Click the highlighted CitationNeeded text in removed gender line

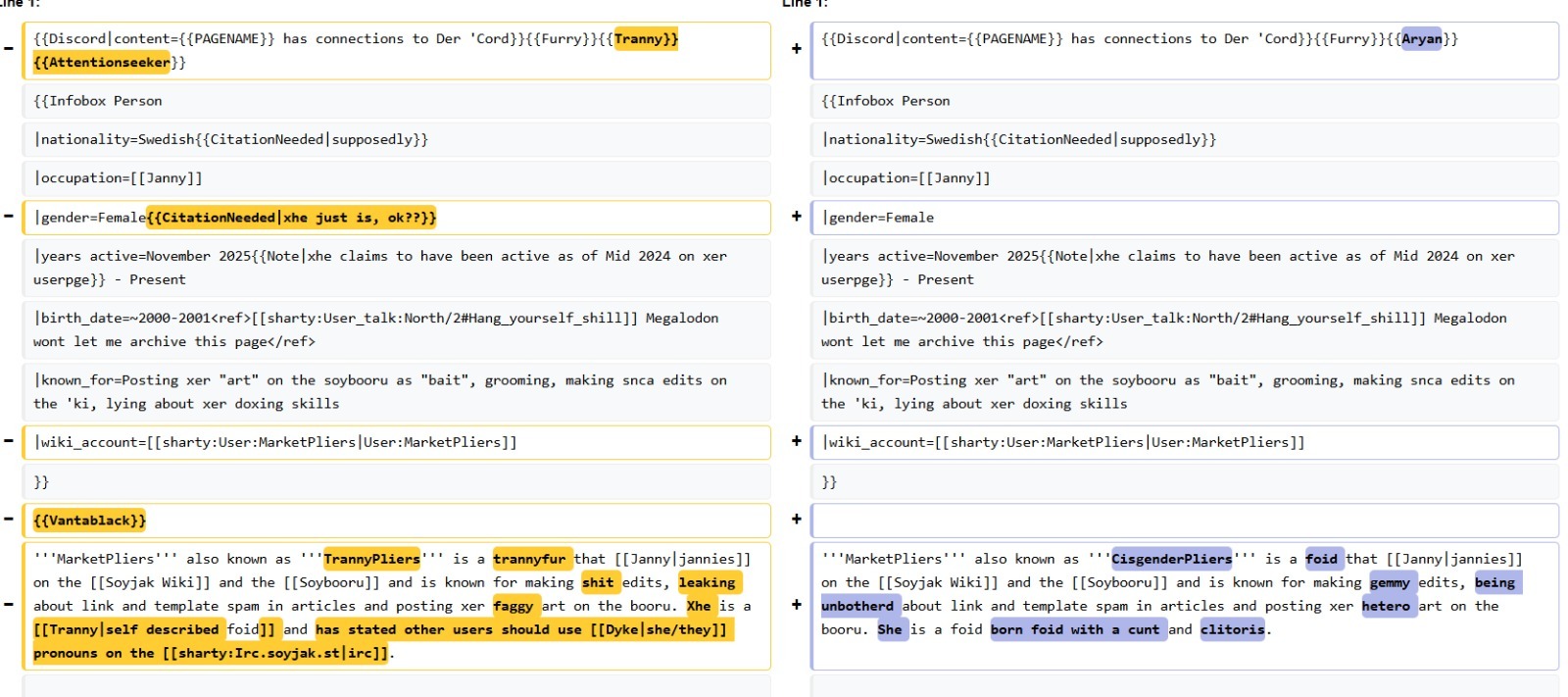click(x=291, y=218)
